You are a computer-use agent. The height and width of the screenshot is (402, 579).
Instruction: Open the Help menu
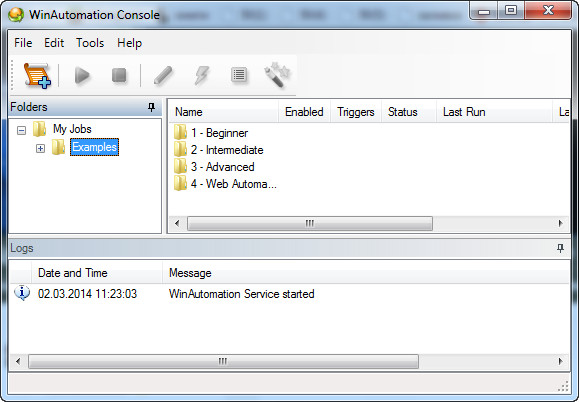point(129,43)
